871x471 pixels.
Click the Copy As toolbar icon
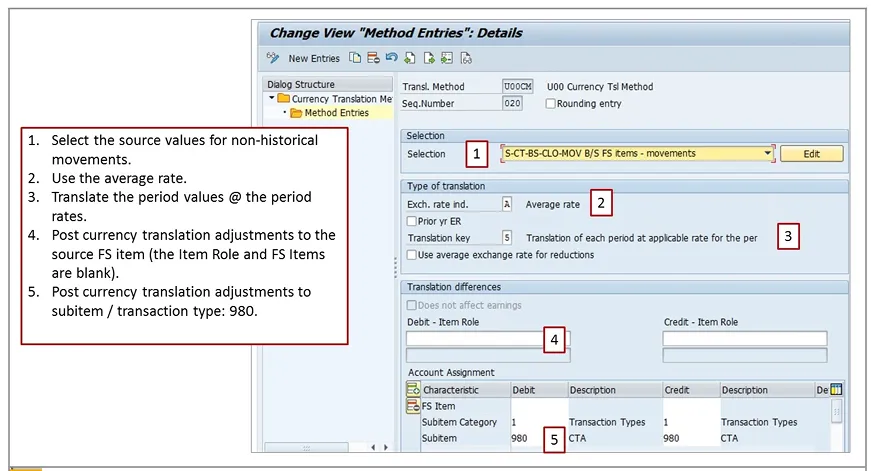point(354,59)
